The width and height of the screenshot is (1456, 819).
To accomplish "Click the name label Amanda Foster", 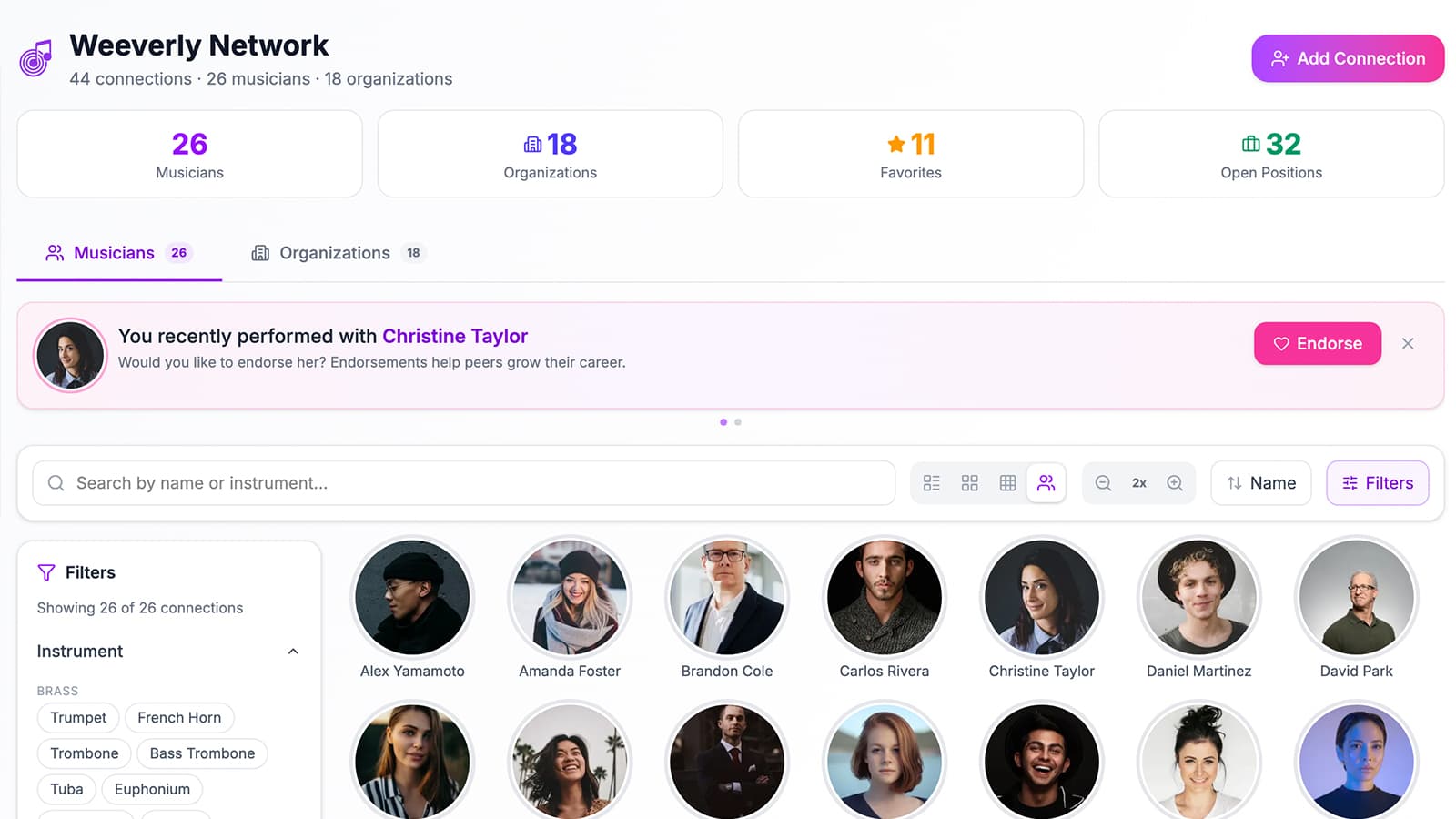I will [x=570, y=672].
